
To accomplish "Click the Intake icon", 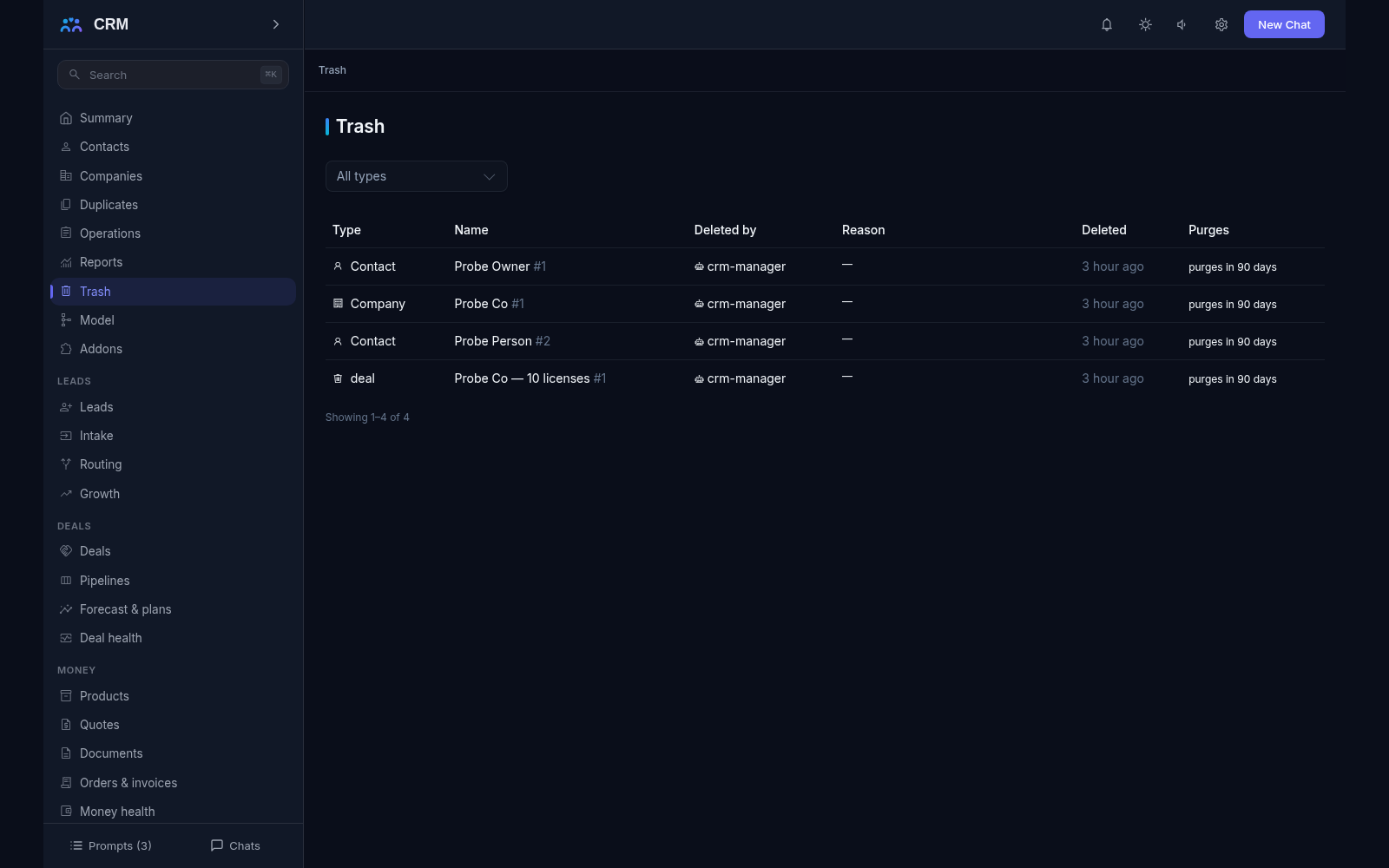I will [66, 436].
